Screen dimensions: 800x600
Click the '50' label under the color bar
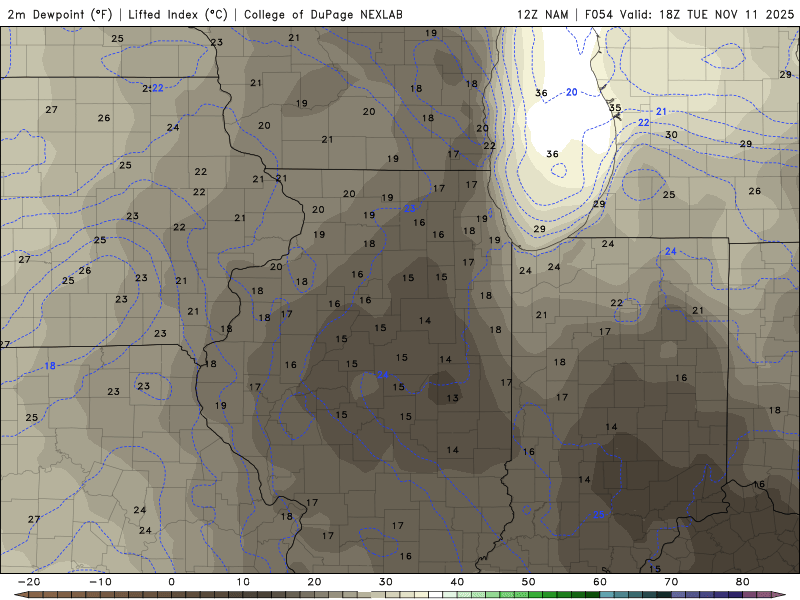[x=529, y=582]
